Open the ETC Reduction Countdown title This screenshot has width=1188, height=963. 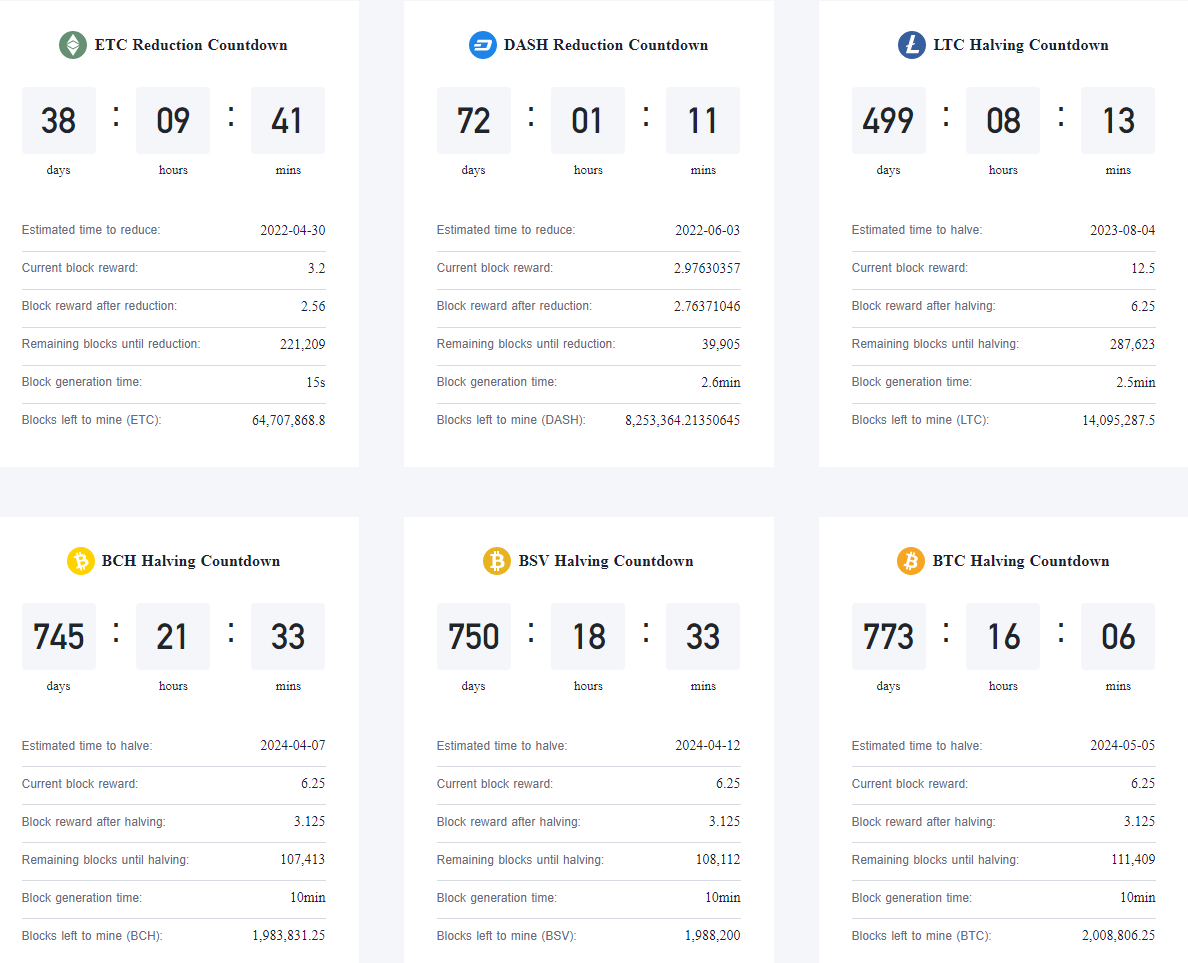[x=191, y=45]
